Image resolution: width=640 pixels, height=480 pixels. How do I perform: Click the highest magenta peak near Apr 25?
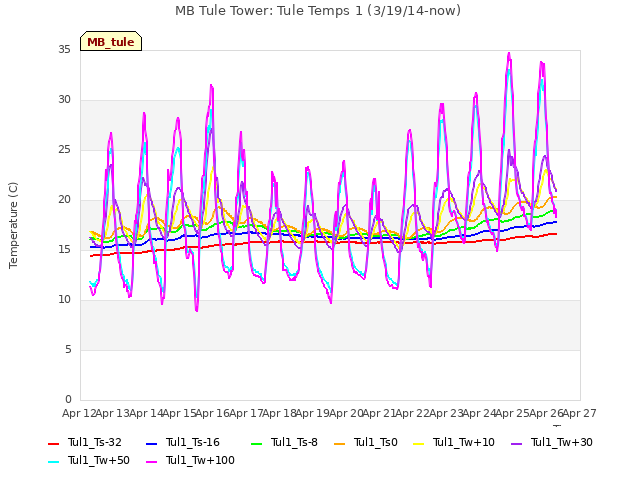click(x=509, y=53)
